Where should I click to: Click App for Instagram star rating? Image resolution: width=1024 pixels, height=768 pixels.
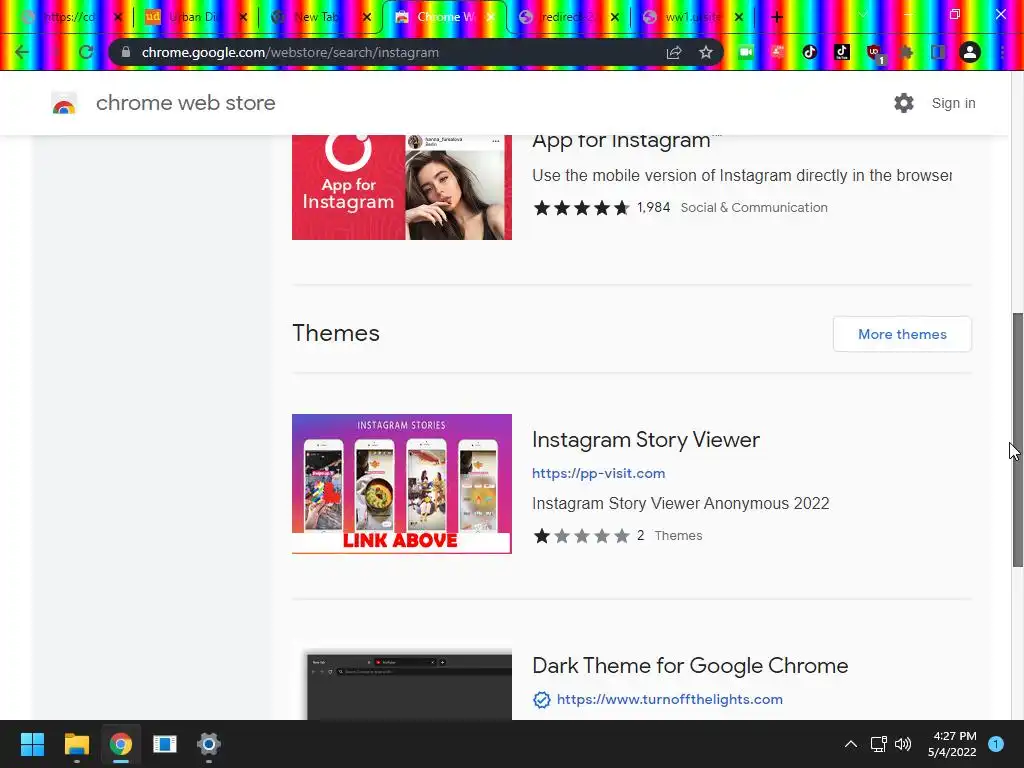(581, 208)
